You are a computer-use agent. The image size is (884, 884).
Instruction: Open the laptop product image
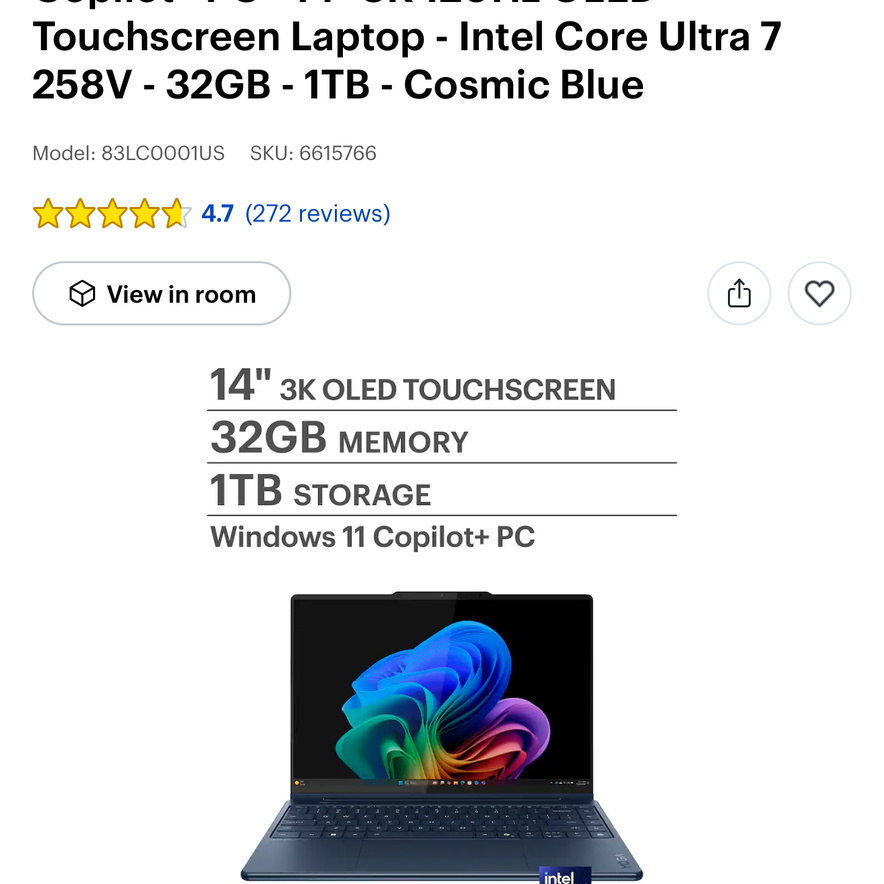coord(441,737)
